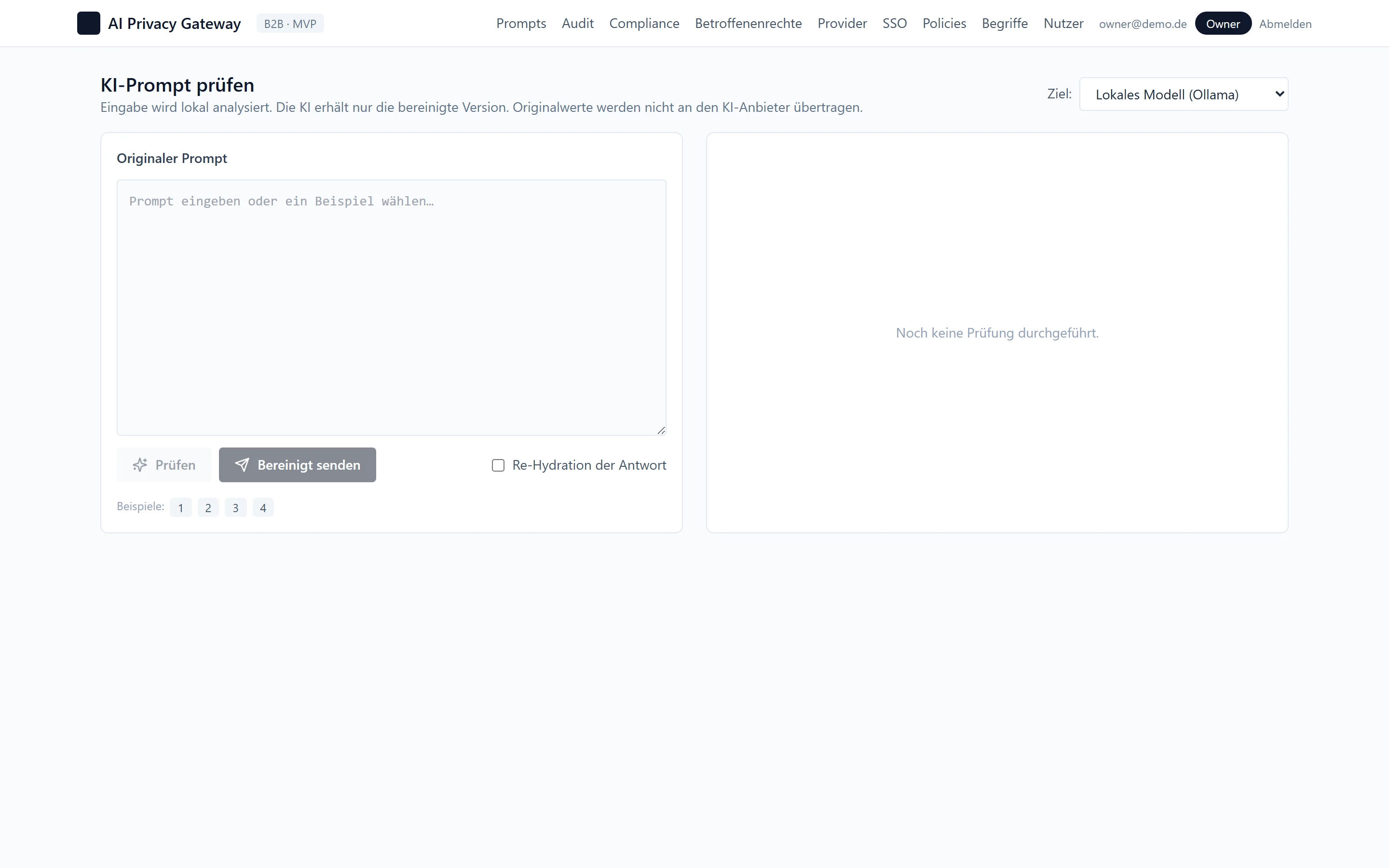
Task: Click the sparkle icon on Prüfen button
Action: click(140, 465)
